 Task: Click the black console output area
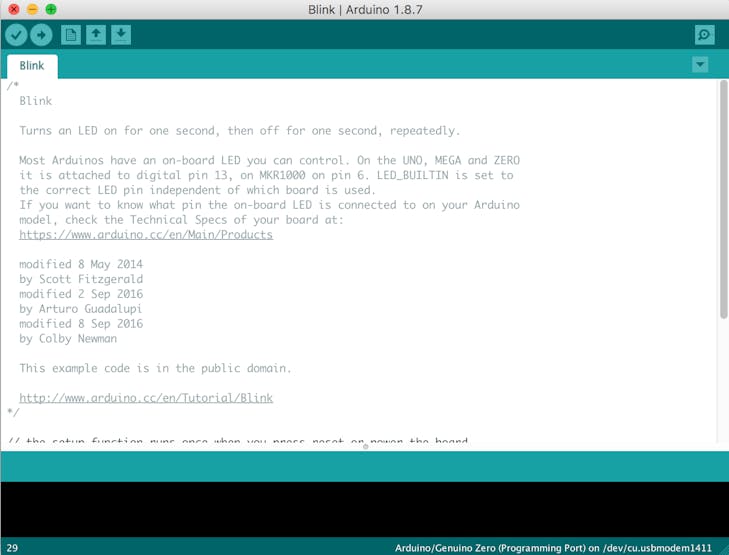pyautogui.click(x=364, y=509)
